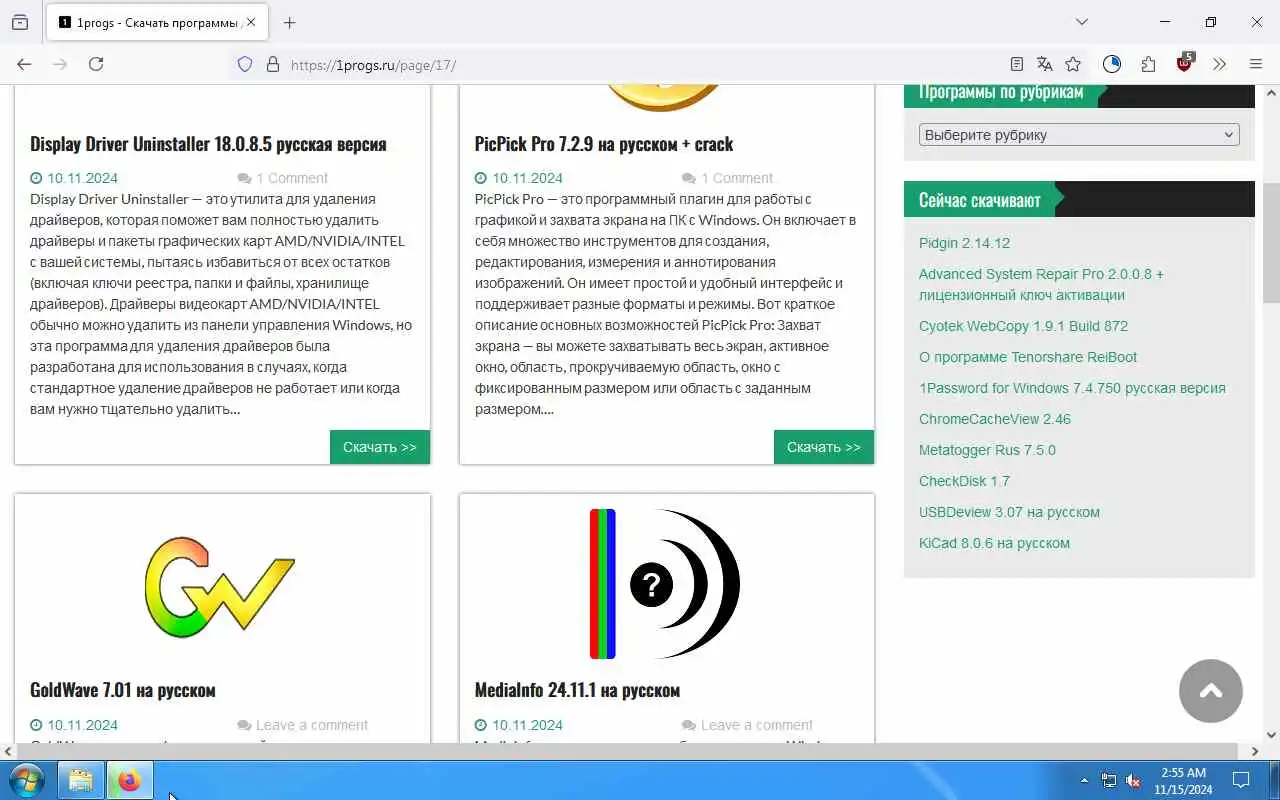The image size is (1280, 800).
Task: Open Cyotek WebCopy 1.9.1 Build 872
Action: 1023,326
